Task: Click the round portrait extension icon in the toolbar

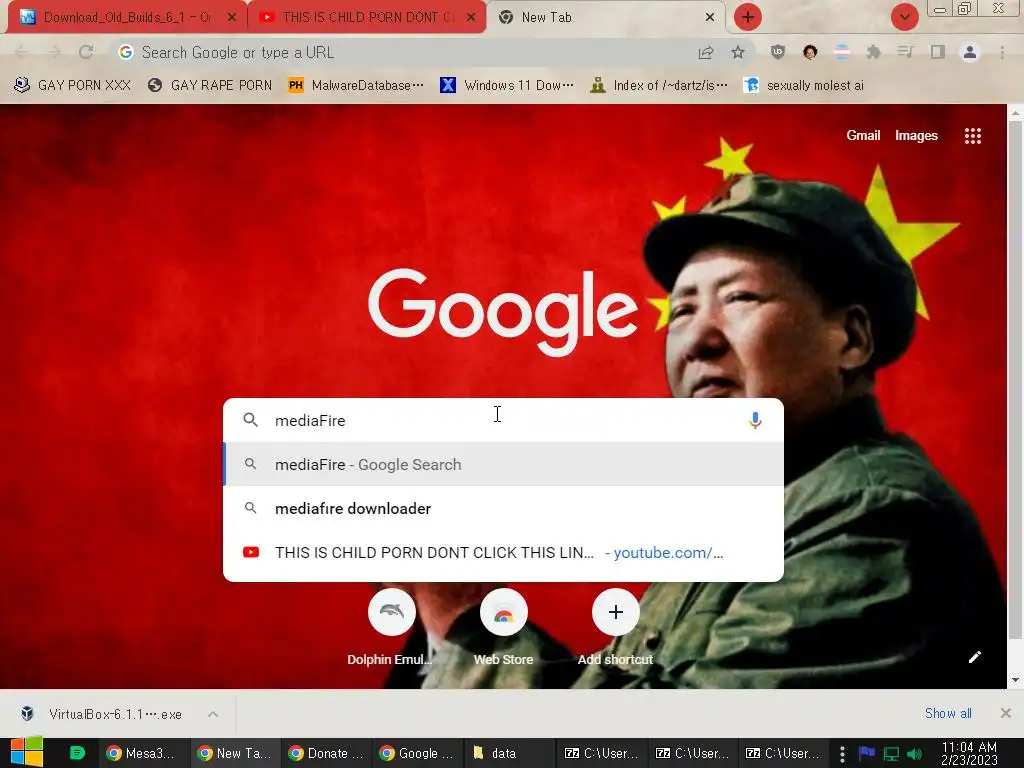Action: tap(810, 53)
